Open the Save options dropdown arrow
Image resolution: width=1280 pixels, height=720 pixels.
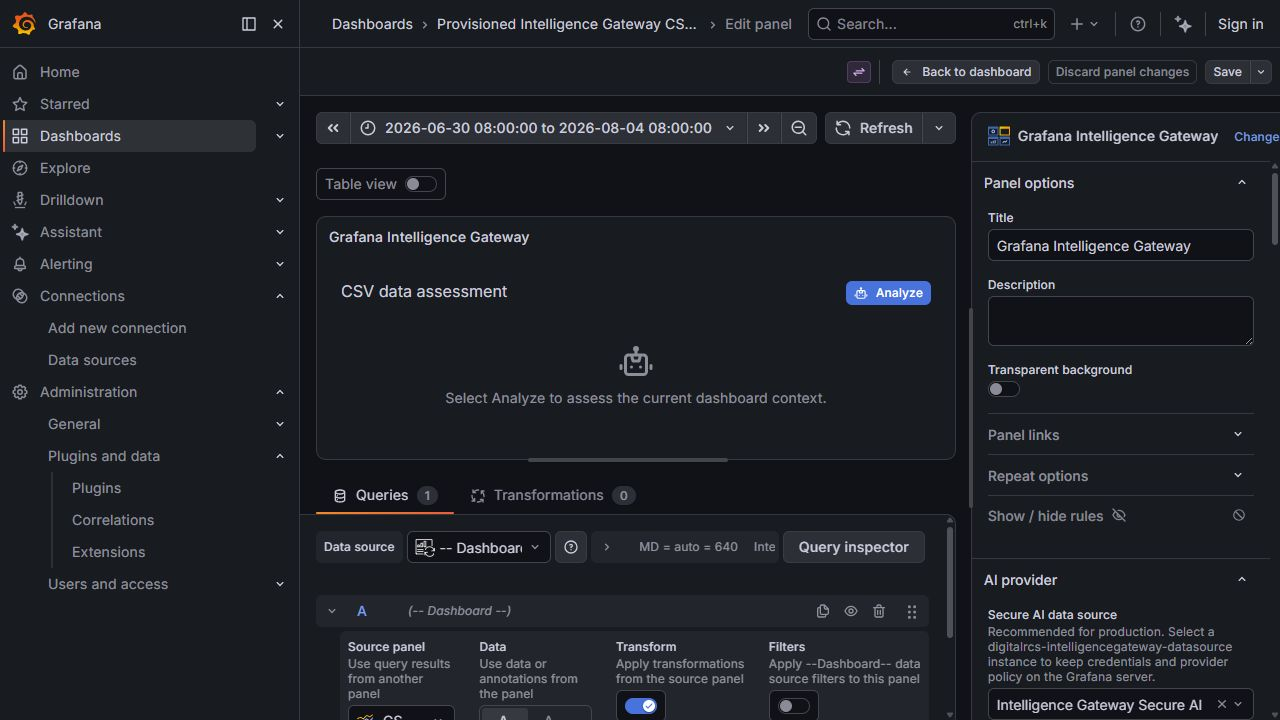coord(1261,72)
